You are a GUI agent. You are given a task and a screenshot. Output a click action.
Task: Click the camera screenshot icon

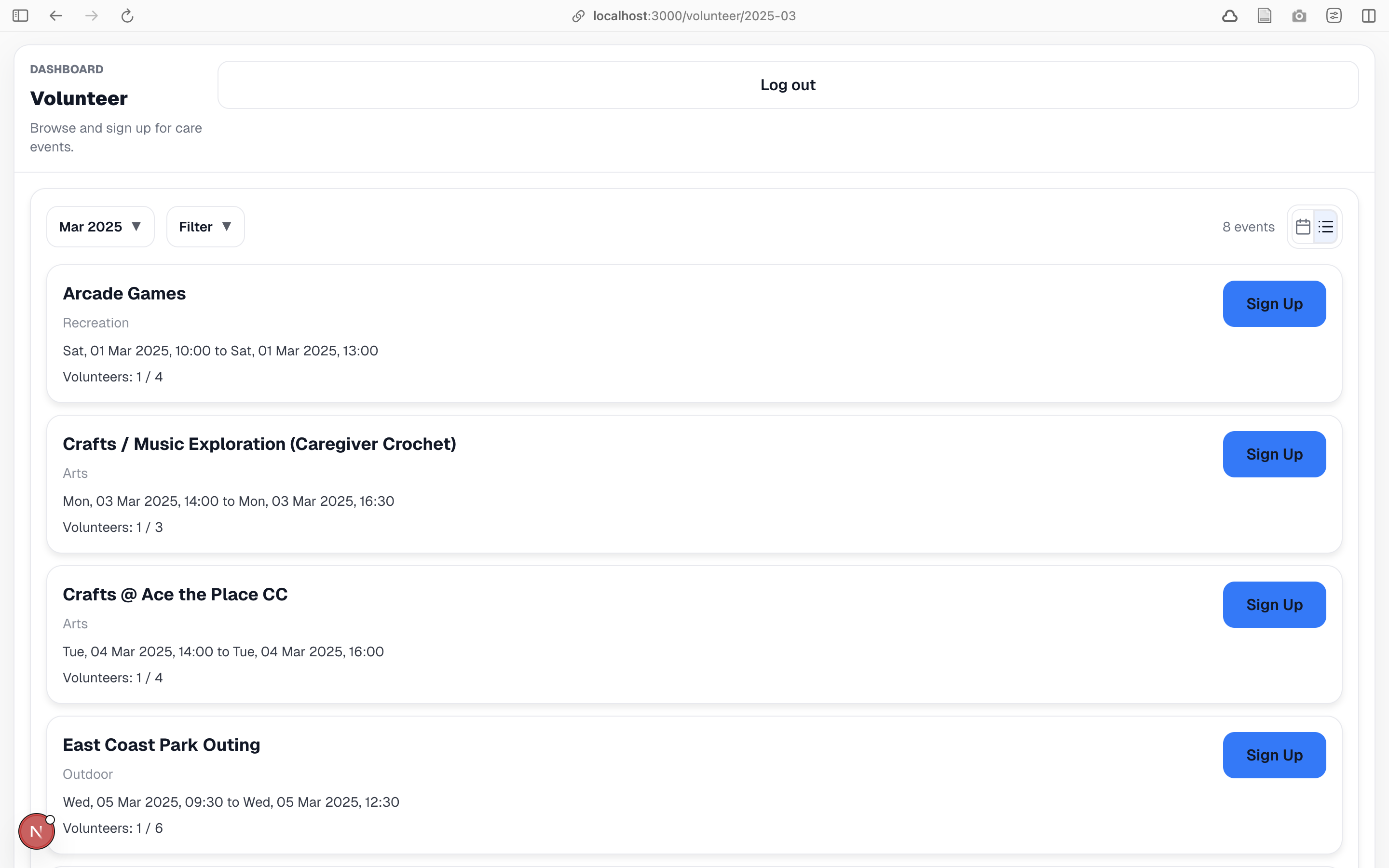[x=1299, y=15]
